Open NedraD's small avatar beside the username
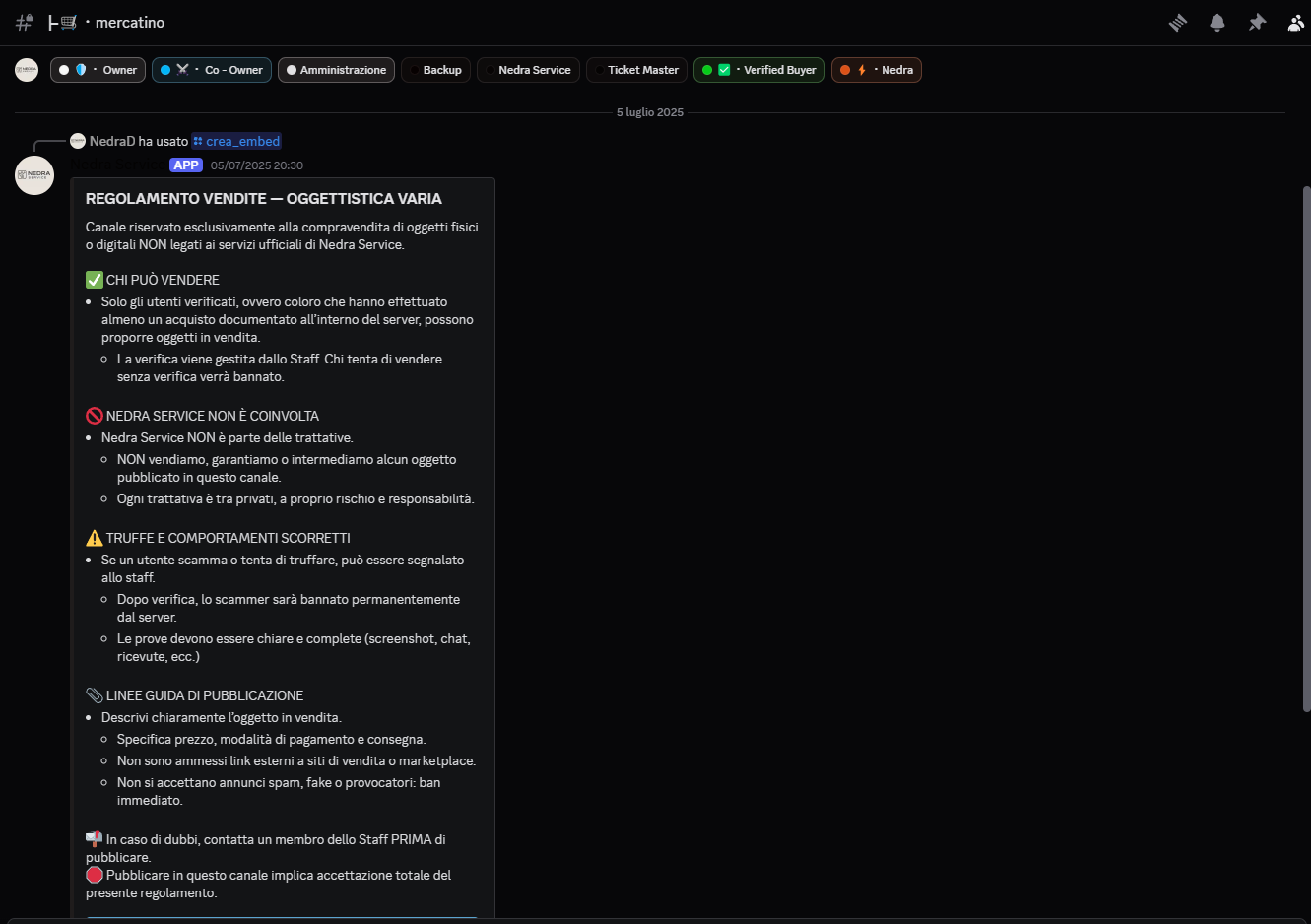 point(77,141)
